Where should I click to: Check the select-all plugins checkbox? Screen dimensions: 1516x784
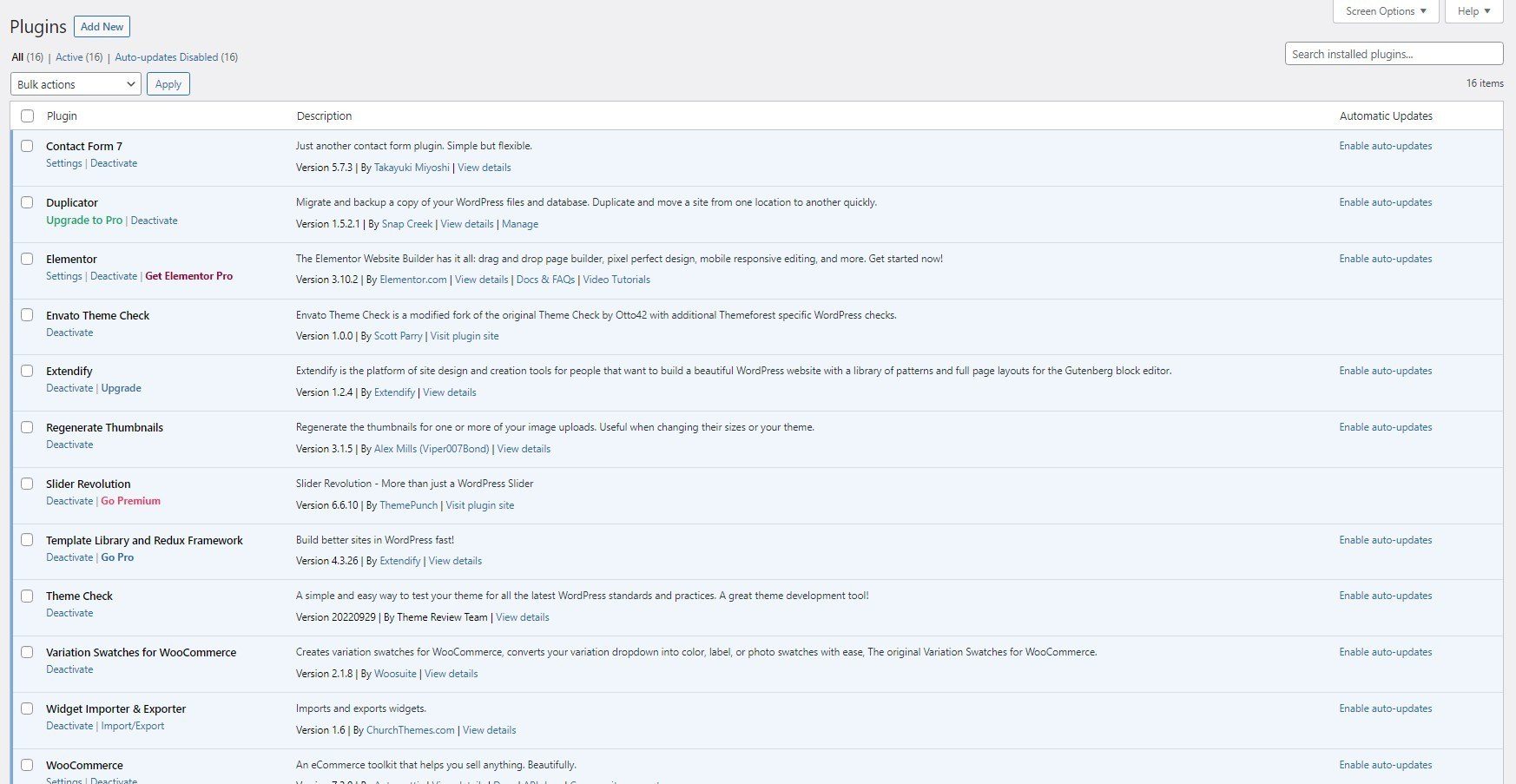pyautogui.click(x=28, y=116)
